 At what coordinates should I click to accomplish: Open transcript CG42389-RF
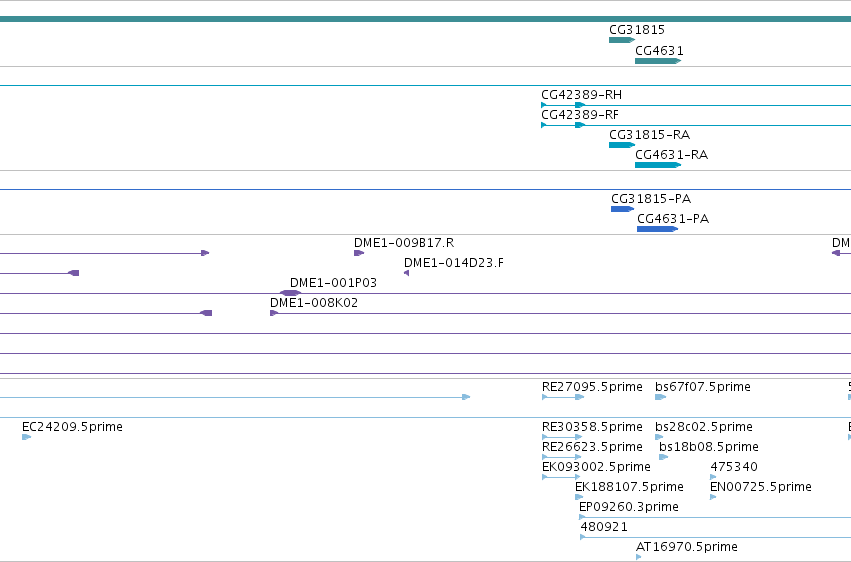click(580, 114)
